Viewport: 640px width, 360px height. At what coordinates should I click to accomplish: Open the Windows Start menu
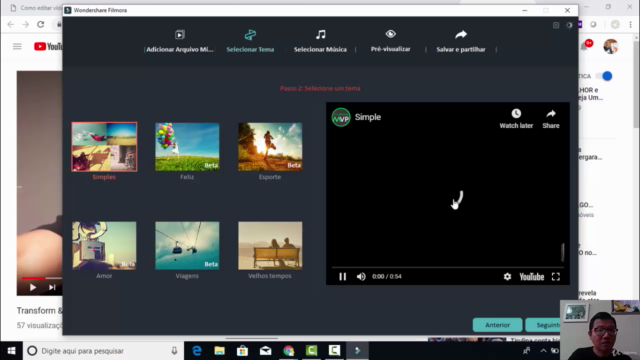coord(11,351)
